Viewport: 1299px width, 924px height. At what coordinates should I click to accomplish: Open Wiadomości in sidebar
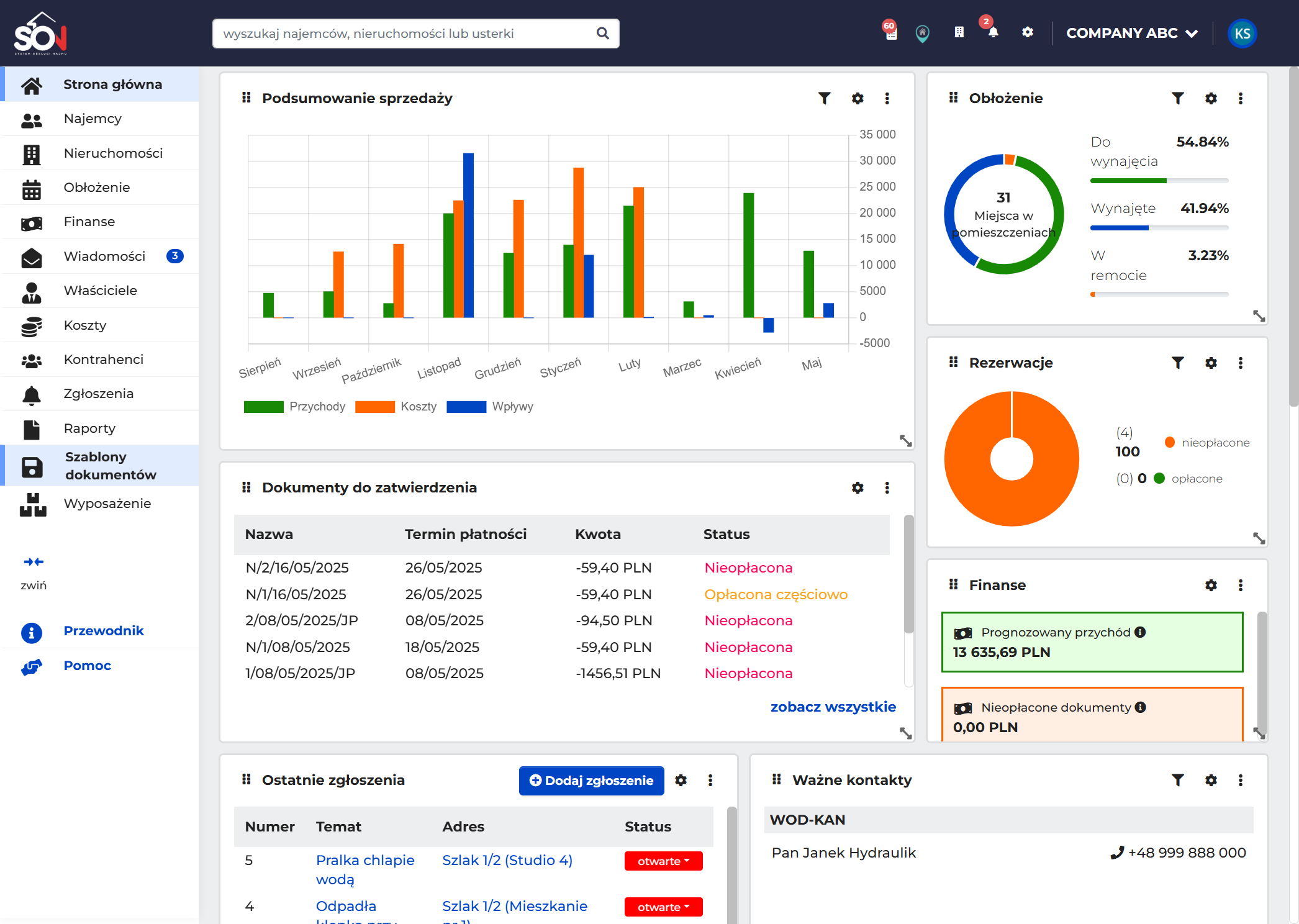click(x=100, y=256)
